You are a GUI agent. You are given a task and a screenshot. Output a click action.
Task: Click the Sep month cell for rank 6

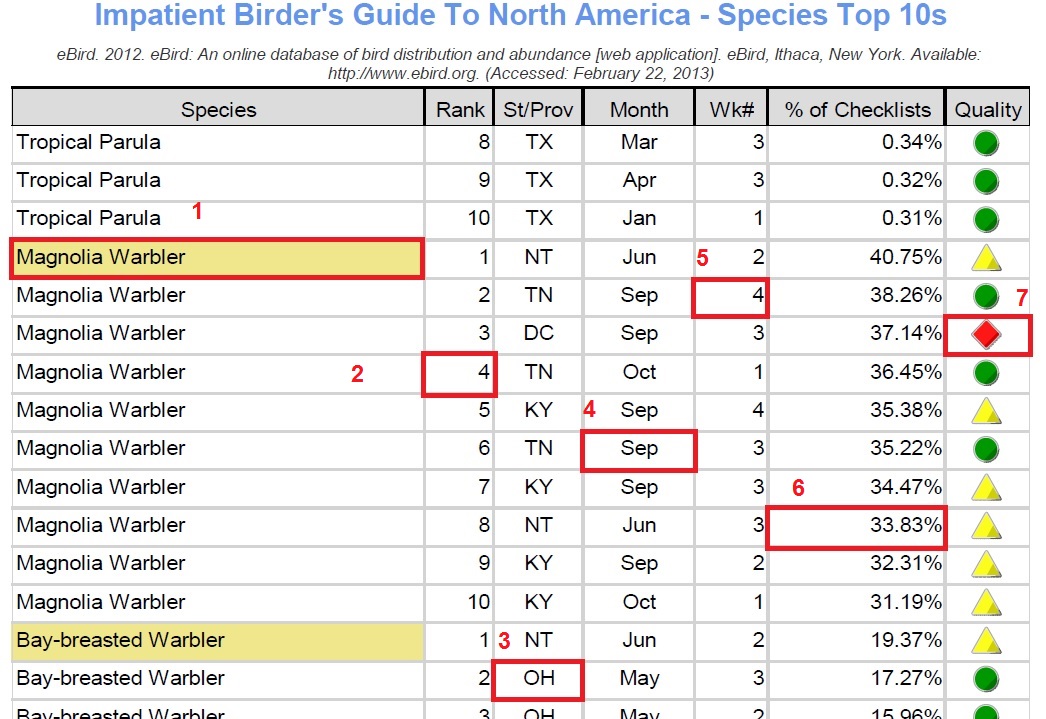click(x=639, y=450)
